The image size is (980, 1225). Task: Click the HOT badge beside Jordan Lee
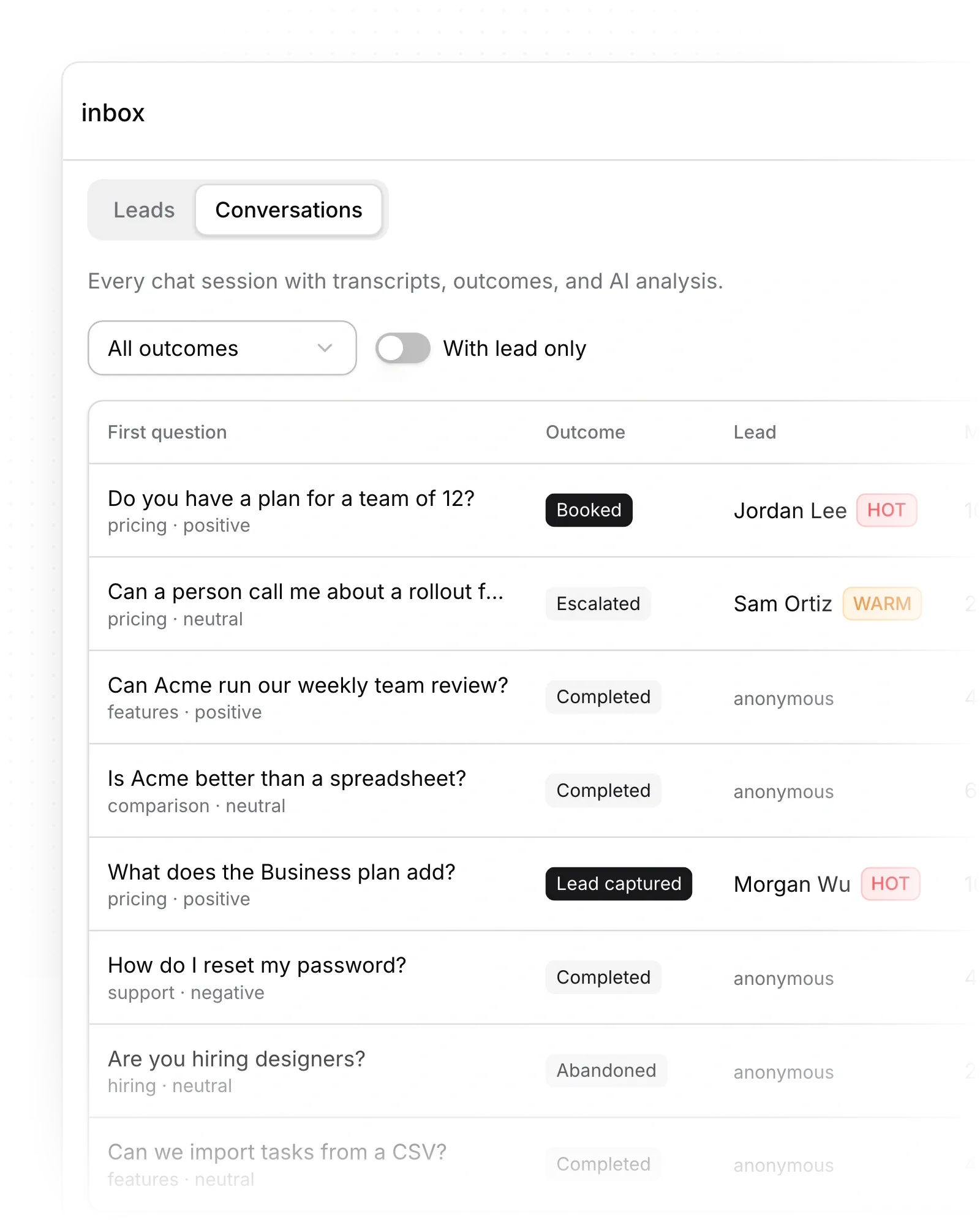[x=886, y=510]
